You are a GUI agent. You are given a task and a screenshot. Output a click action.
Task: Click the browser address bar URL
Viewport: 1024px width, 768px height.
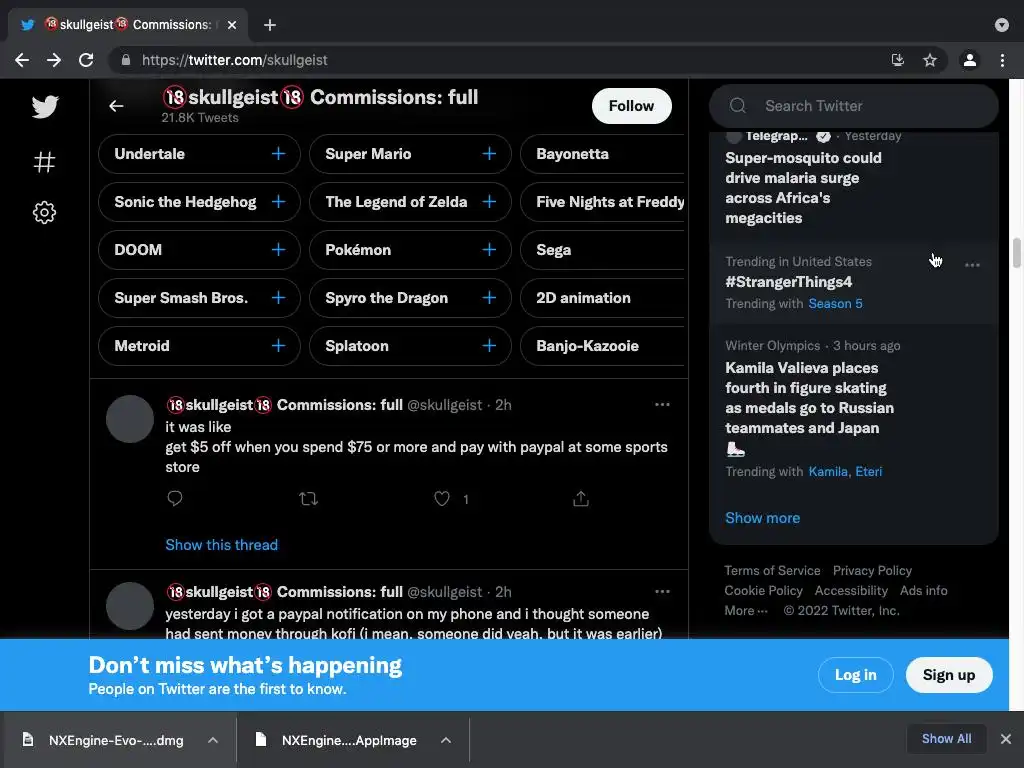[234, 60]
